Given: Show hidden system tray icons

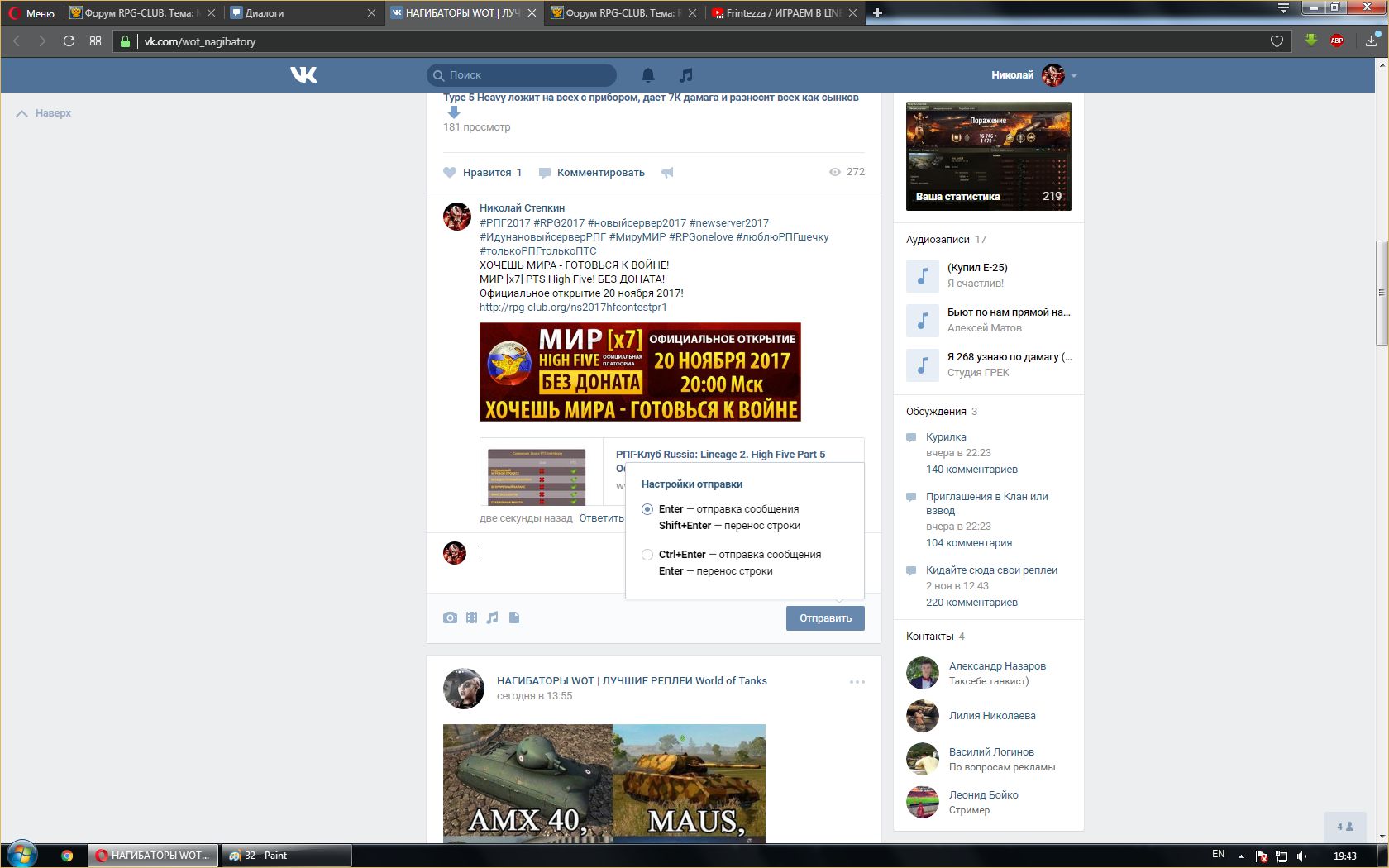Looking at the screenshot, I should [1241, 856].
